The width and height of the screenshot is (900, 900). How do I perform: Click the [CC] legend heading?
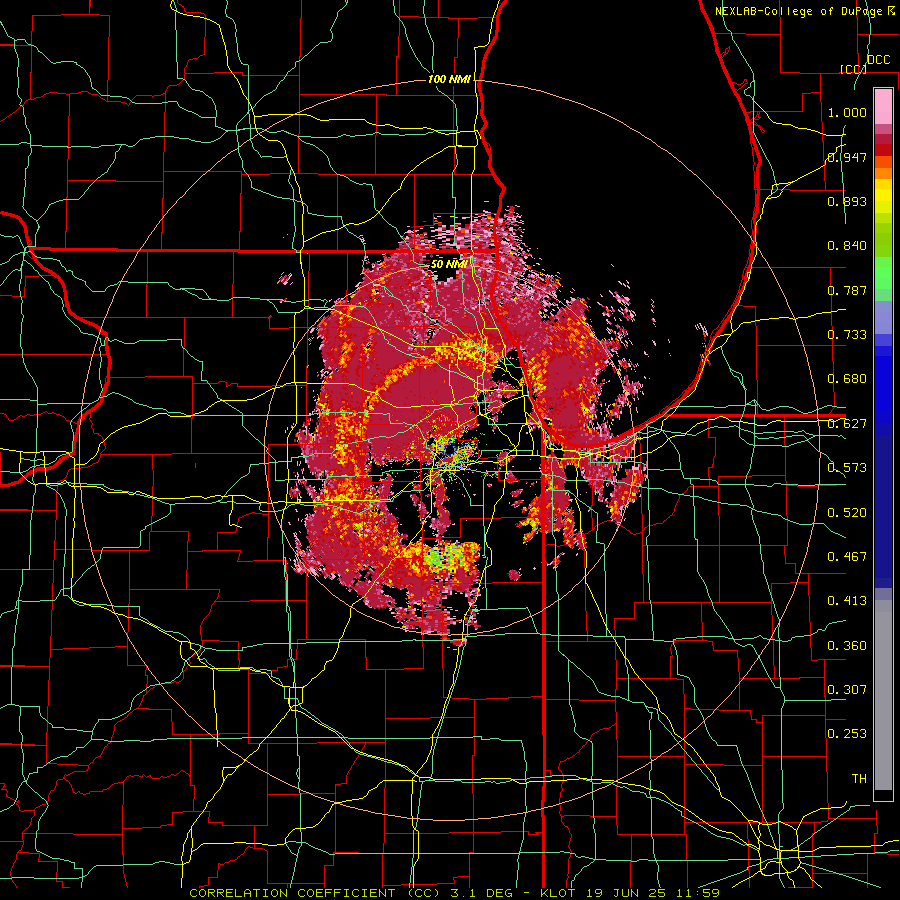853,69
